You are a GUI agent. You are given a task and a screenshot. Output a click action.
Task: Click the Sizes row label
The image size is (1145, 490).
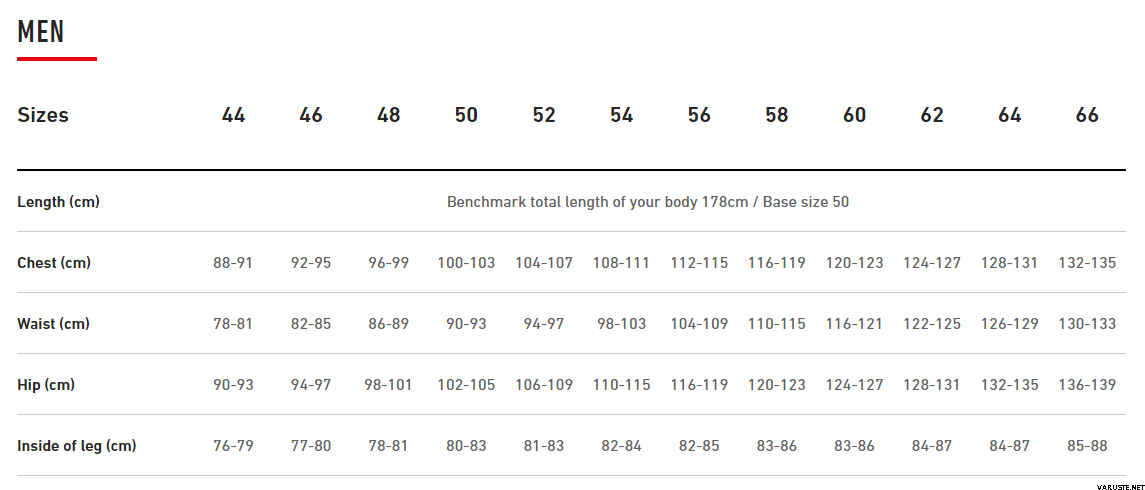pyautogui.click(x=43, y=115)
